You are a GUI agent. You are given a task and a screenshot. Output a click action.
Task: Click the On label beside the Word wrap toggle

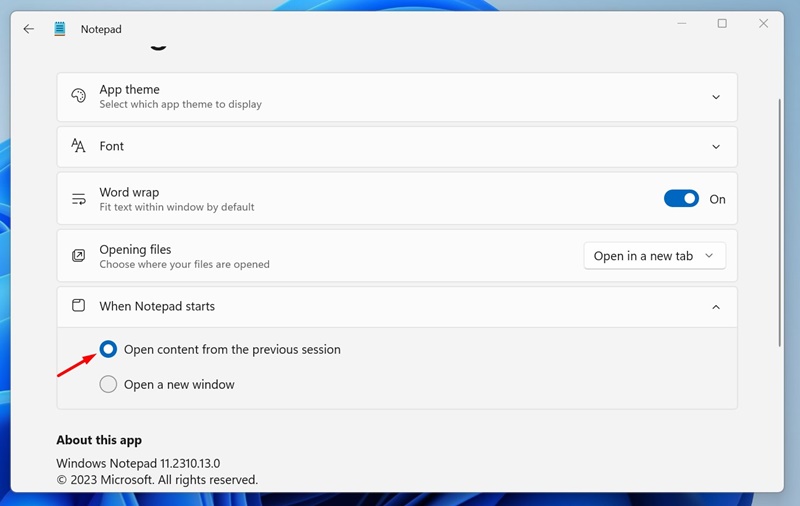[x=717, y=199]
